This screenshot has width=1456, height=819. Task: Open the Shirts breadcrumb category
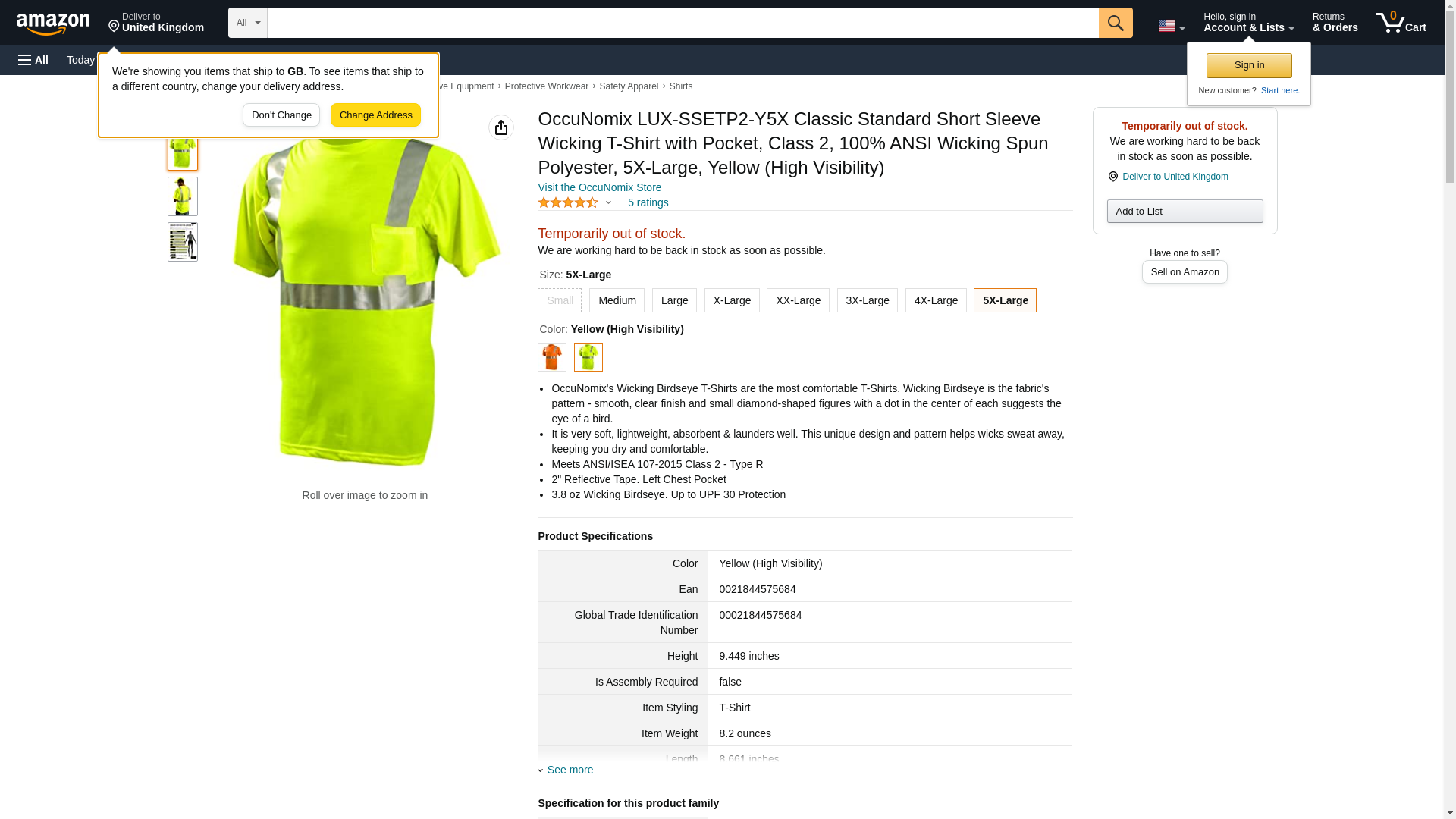[680, 86]
